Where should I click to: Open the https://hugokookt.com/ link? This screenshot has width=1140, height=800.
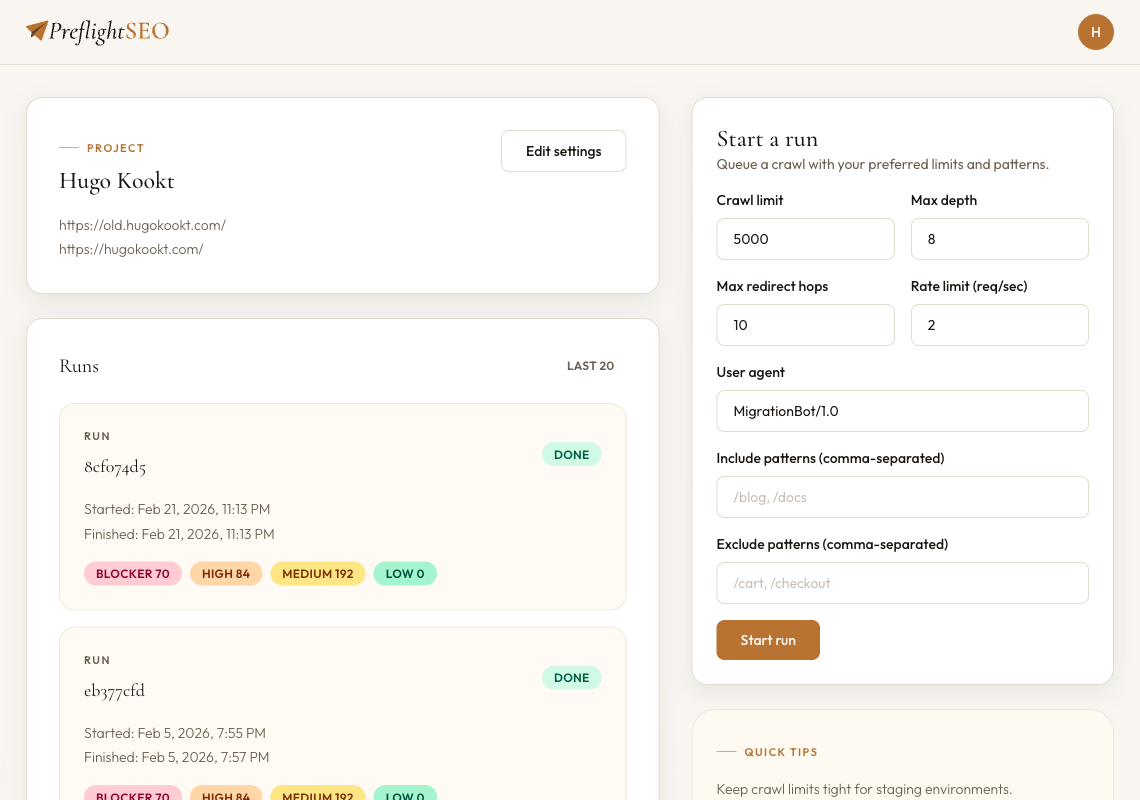click(x=130, y=248)
